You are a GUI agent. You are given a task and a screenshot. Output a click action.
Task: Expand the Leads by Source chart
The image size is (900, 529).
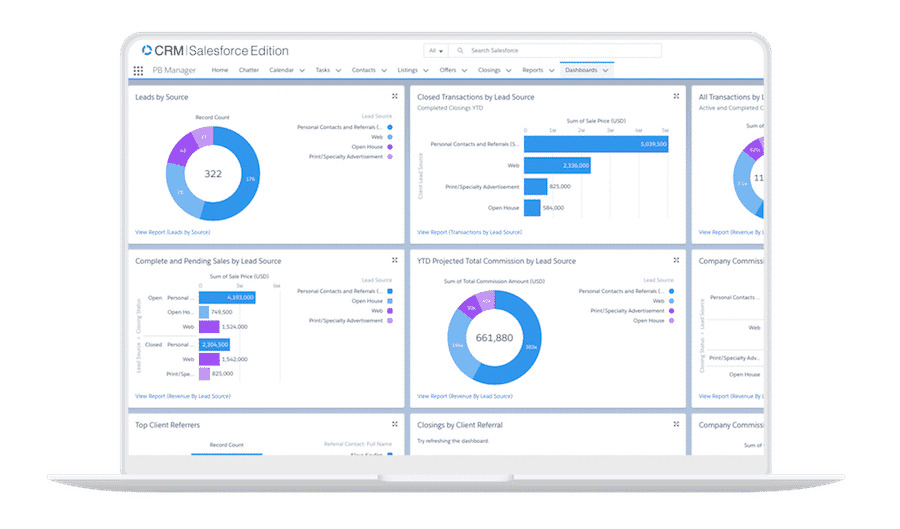[x=395, y=96]
